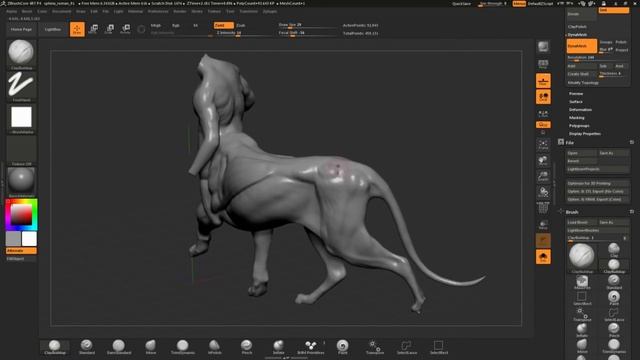
Task: Expand the Masking section
Action: (577, 118)
